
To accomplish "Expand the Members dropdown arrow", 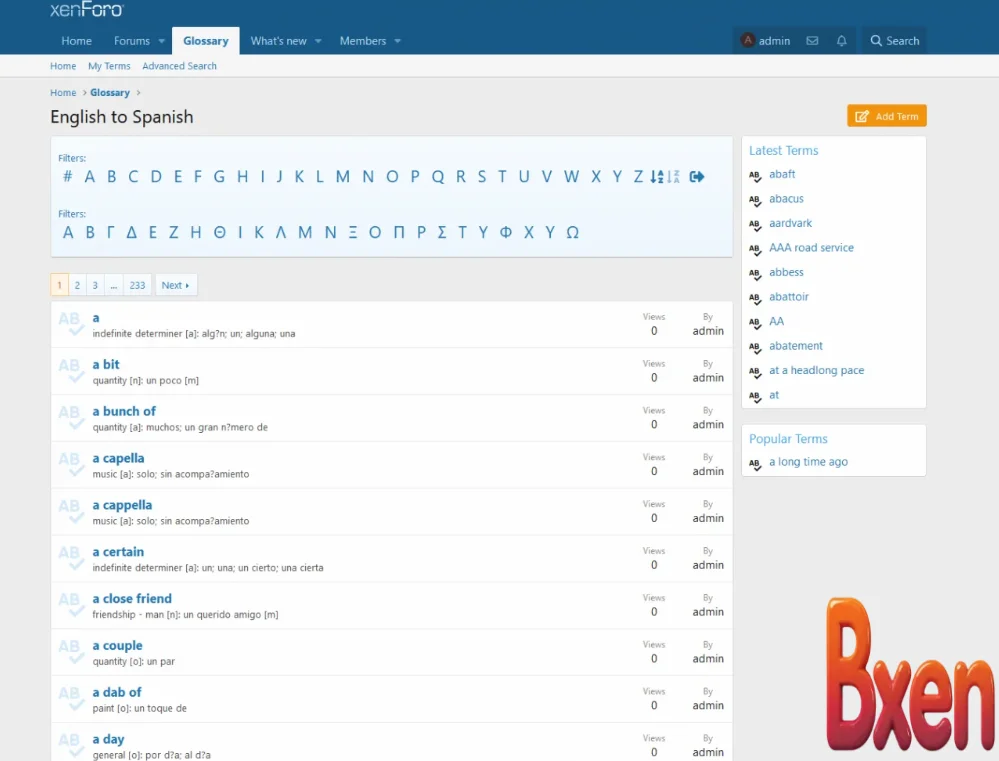I will click(x=397, y=41).
